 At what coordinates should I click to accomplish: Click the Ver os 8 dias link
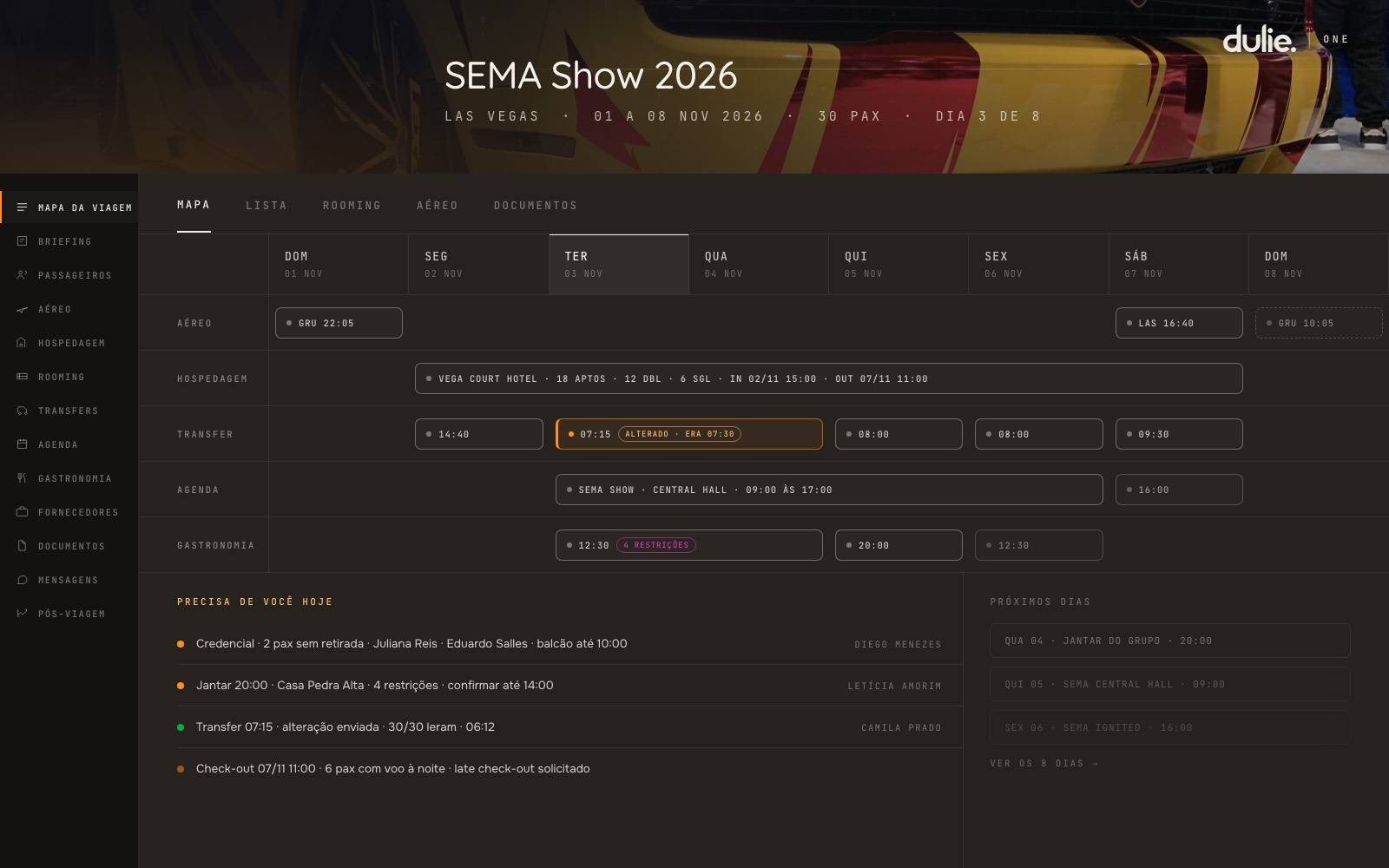click(1044, 764)
